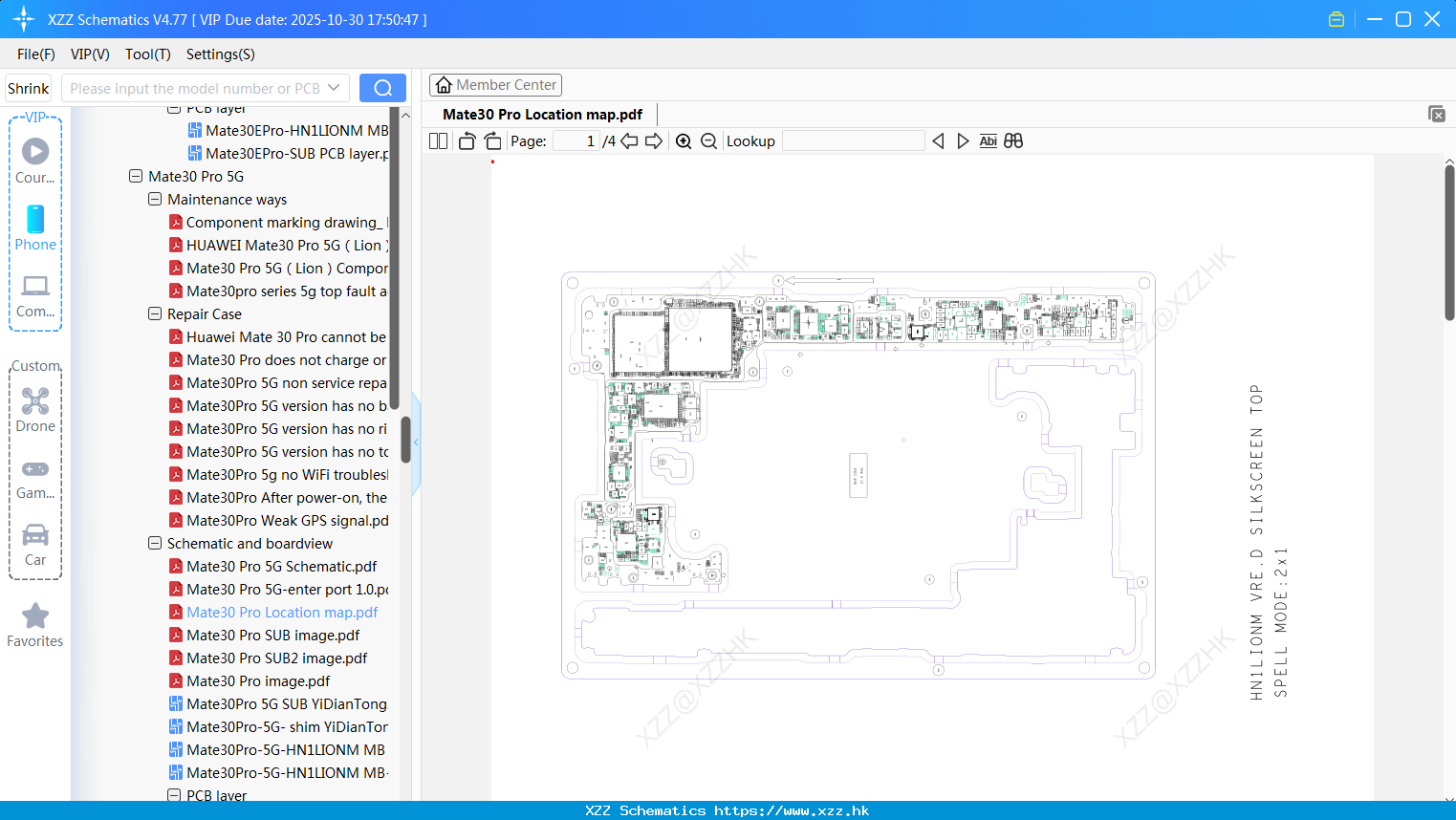Collapse the Maintenance ways folder
Image resolution: width=1456 pixels, height=820 pixels.
155,199
